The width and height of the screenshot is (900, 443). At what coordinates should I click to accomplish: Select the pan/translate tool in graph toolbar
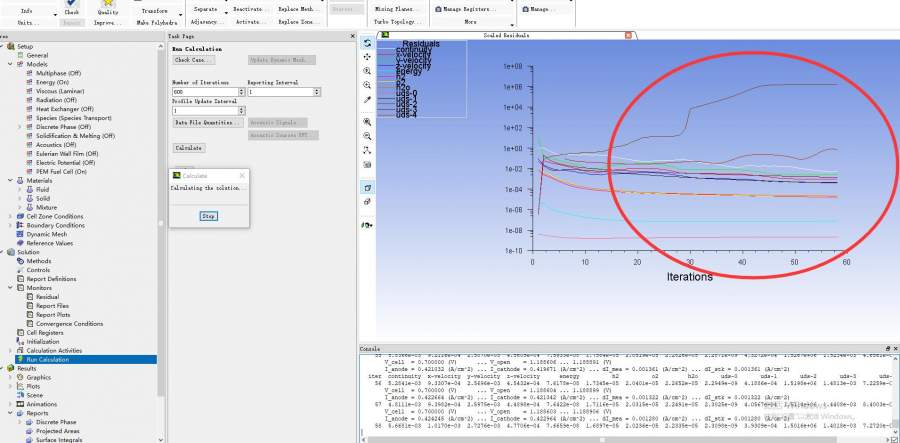[367, 57]
